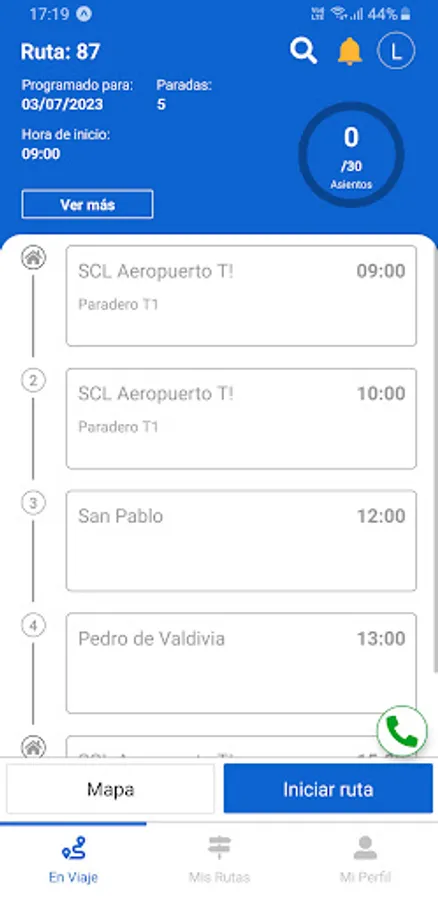438x900 pixels.
Task: Tap the battery indicator in status bar
Action: (406, 14)
